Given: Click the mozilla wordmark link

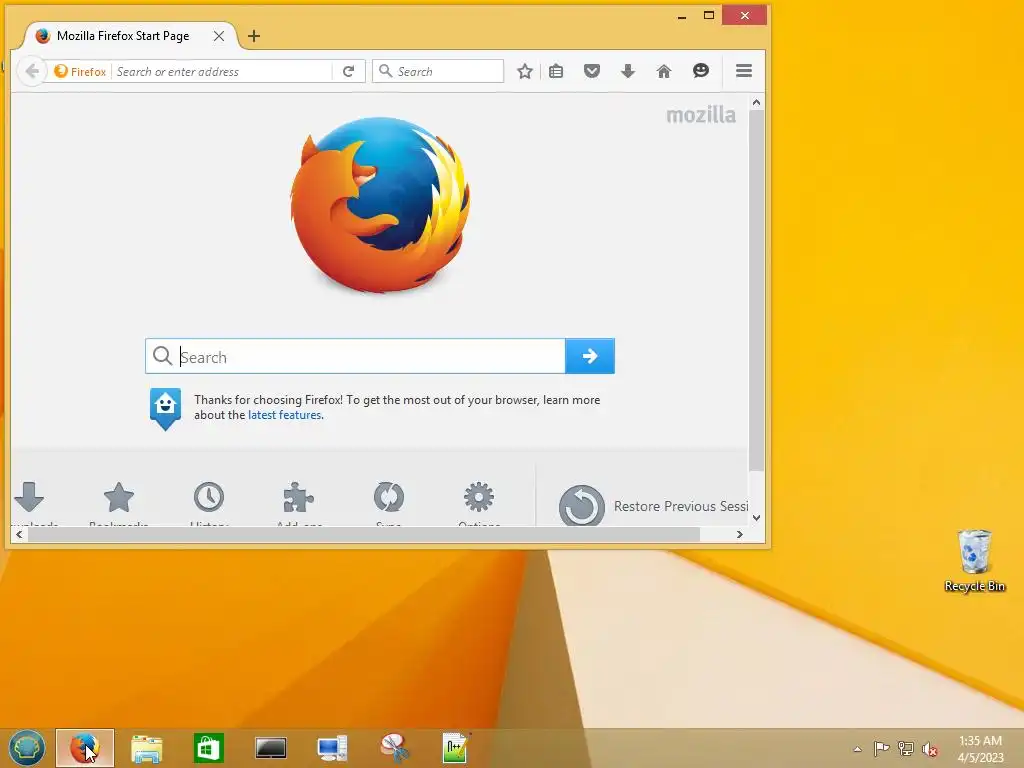Looking at the screenshot, I should [x=701, y=115].
